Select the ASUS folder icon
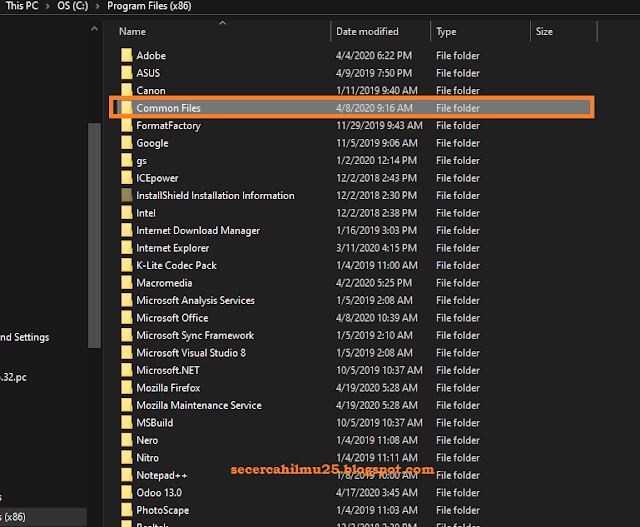 [127, 73]
